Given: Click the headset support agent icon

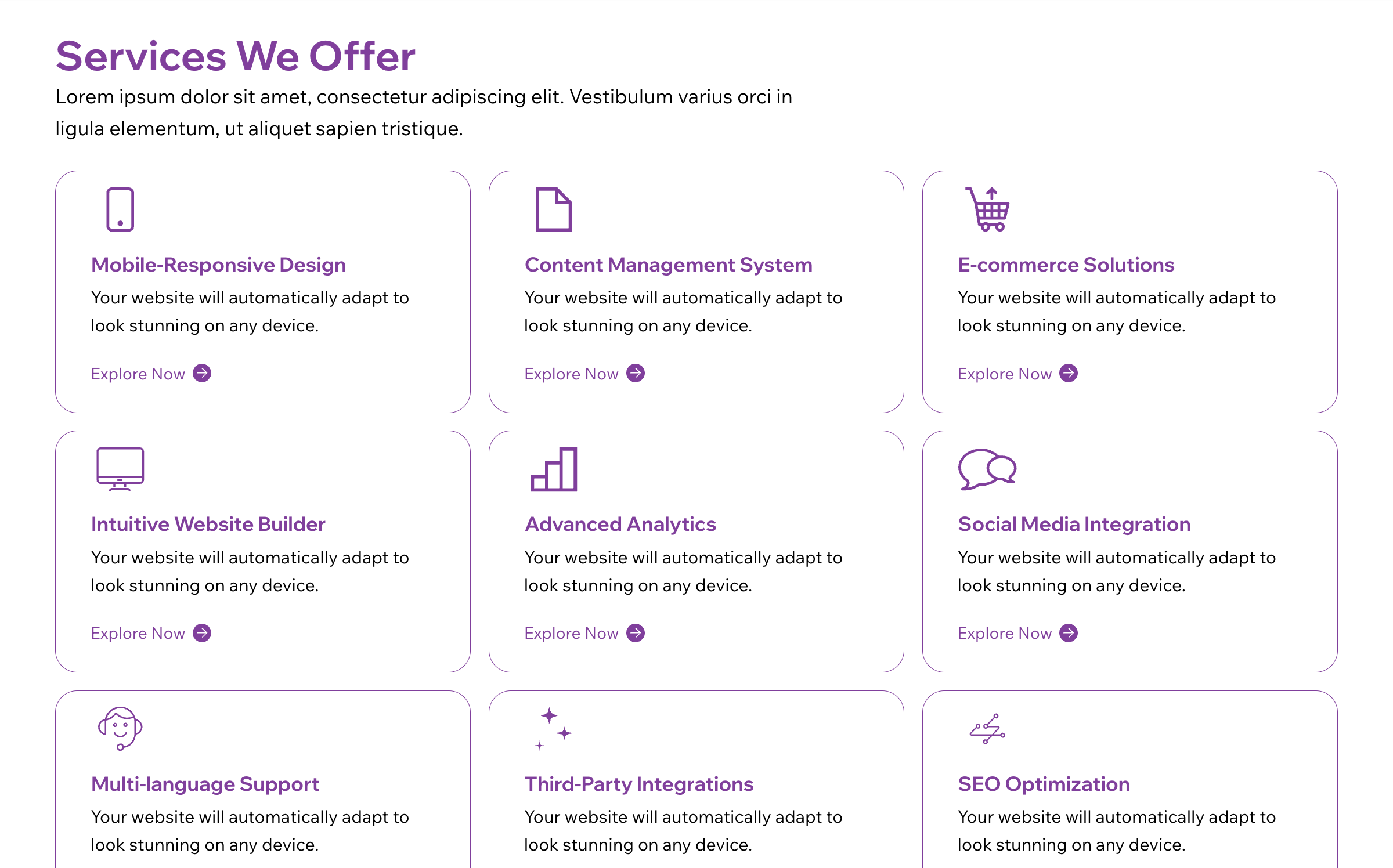Looking at the screenshot, I should (120, 729).
